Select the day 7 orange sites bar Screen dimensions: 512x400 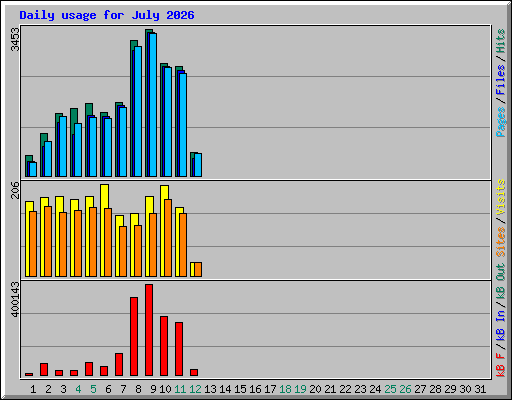(x=123, y=251)
